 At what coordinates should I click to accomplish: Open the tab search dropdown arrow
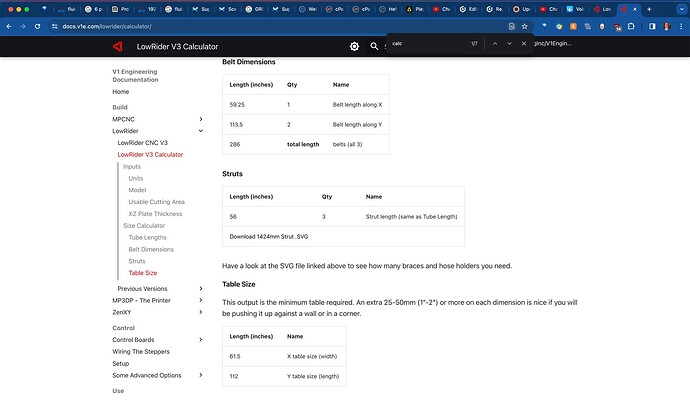[681, 9]
